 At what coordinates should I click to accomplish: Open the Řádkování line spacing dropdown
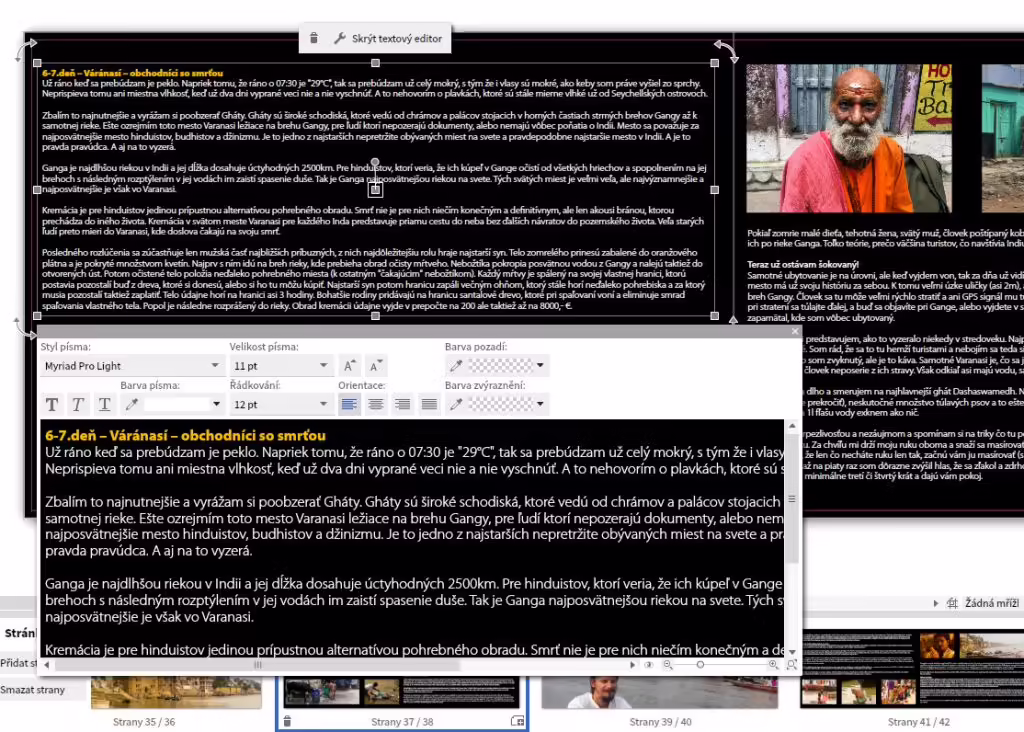click(x=280, y=405)
